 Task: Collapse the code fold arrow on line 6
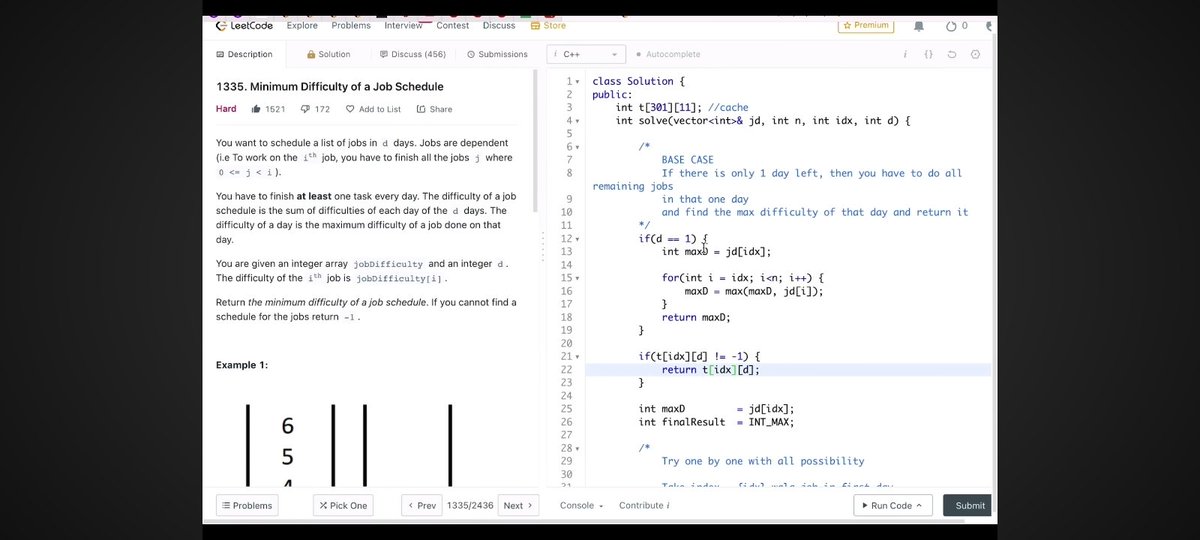tap(577, 147)
